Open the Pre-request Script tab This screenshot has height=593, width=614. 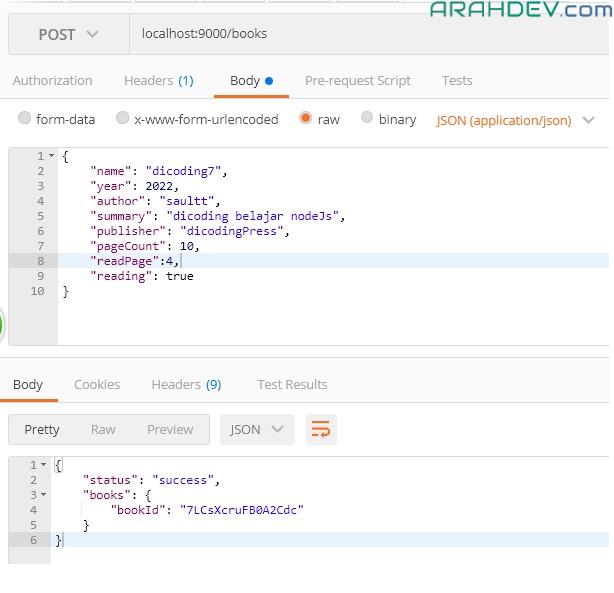click(x=357, y=80)
